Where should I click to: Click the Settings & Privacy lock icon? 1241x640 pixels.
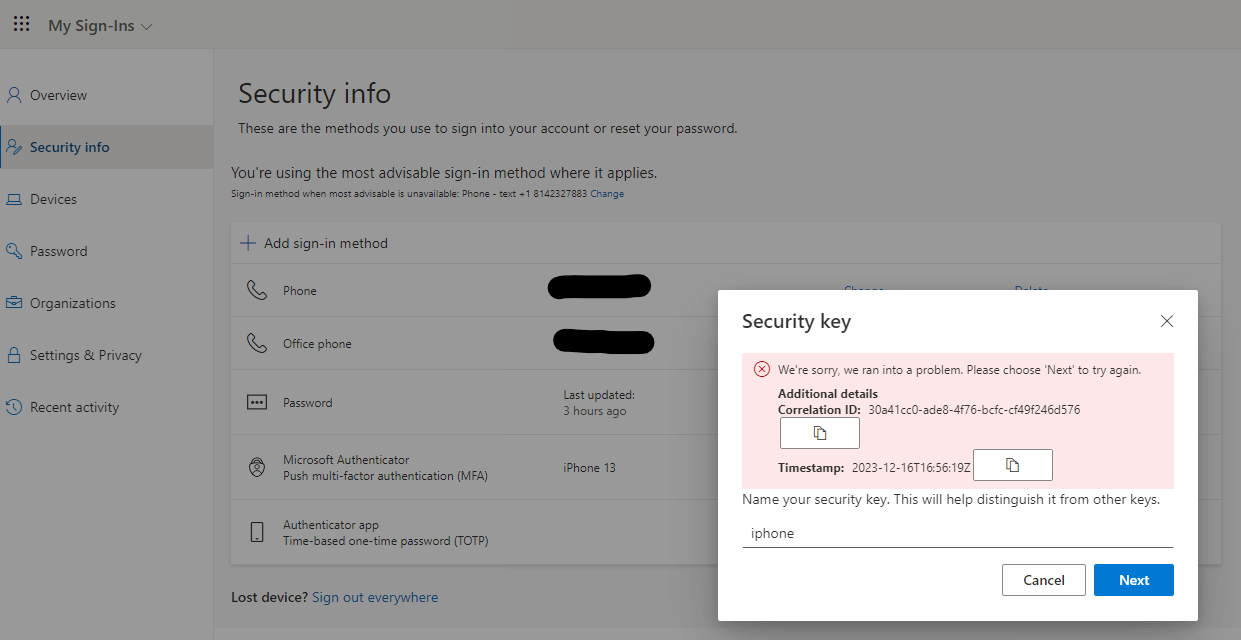14,355
